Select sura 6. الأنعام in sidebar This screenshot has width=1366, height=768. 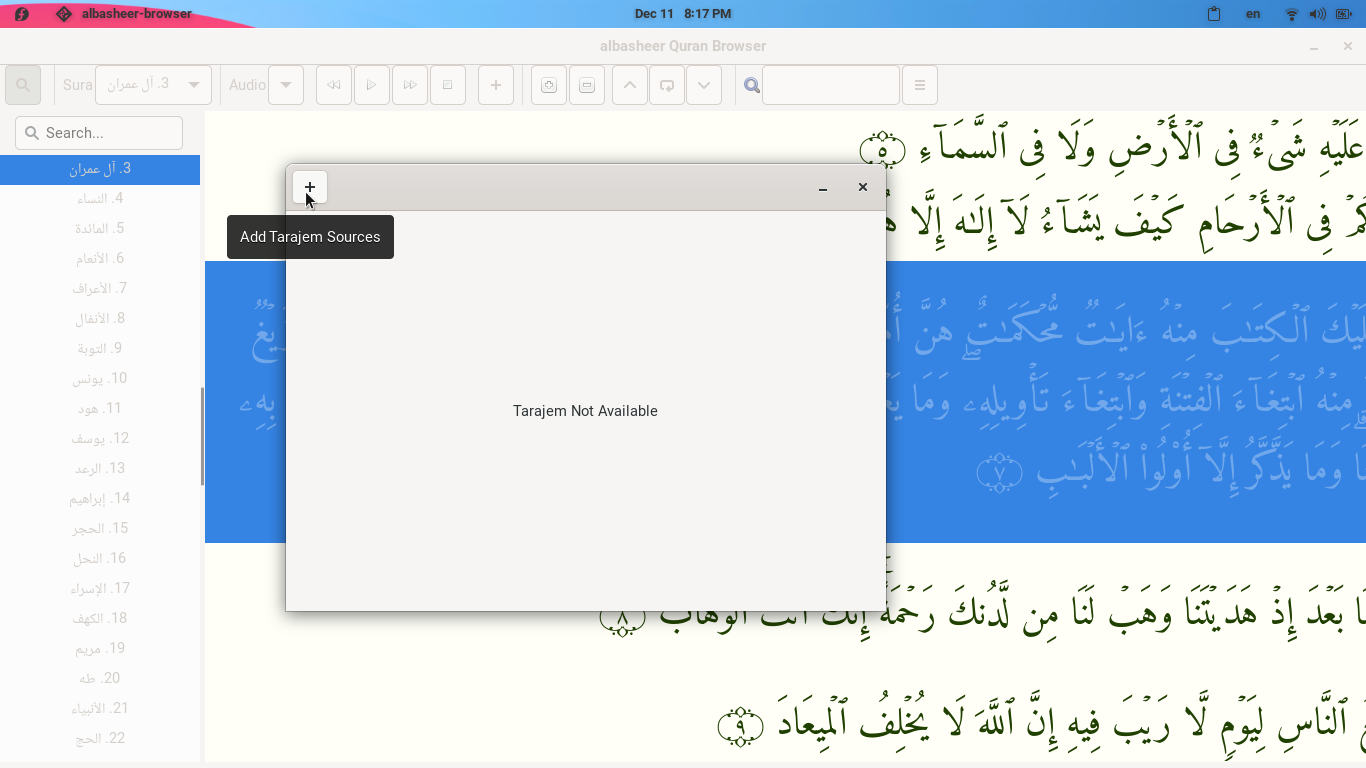100,259
